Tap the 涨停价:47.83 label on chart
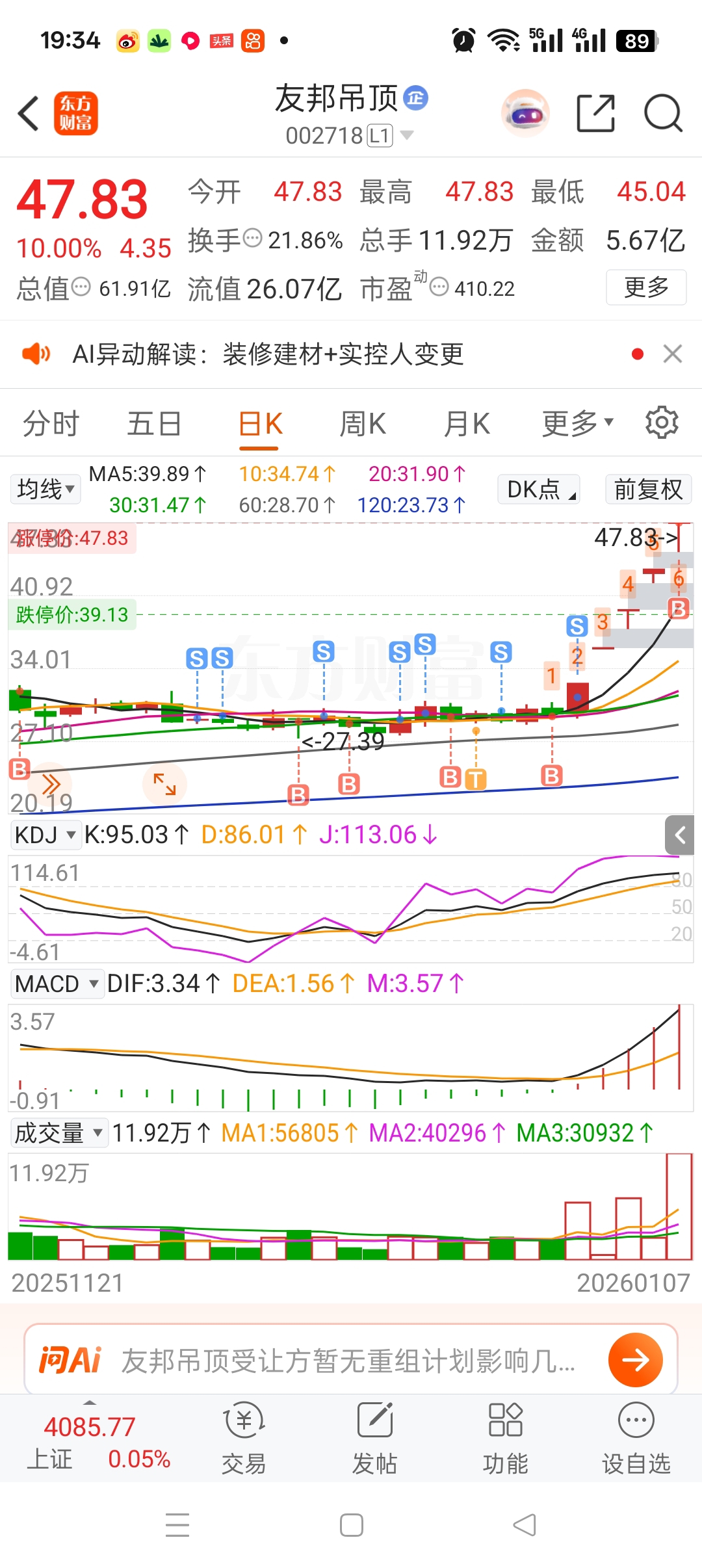The width and height of the screenshot is (702, 1568). [72, 538]
